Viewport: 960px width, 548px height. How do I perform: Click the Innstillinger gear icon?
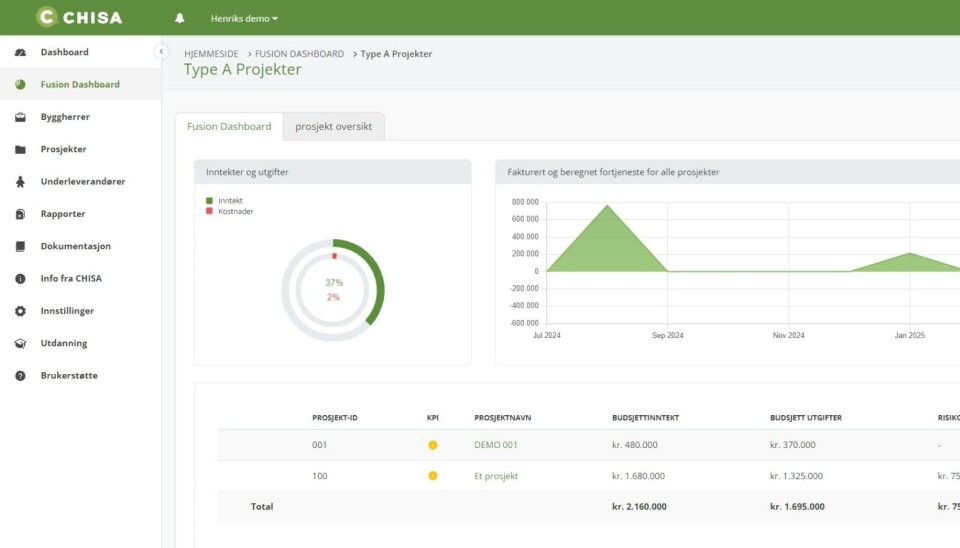point(20,311)
